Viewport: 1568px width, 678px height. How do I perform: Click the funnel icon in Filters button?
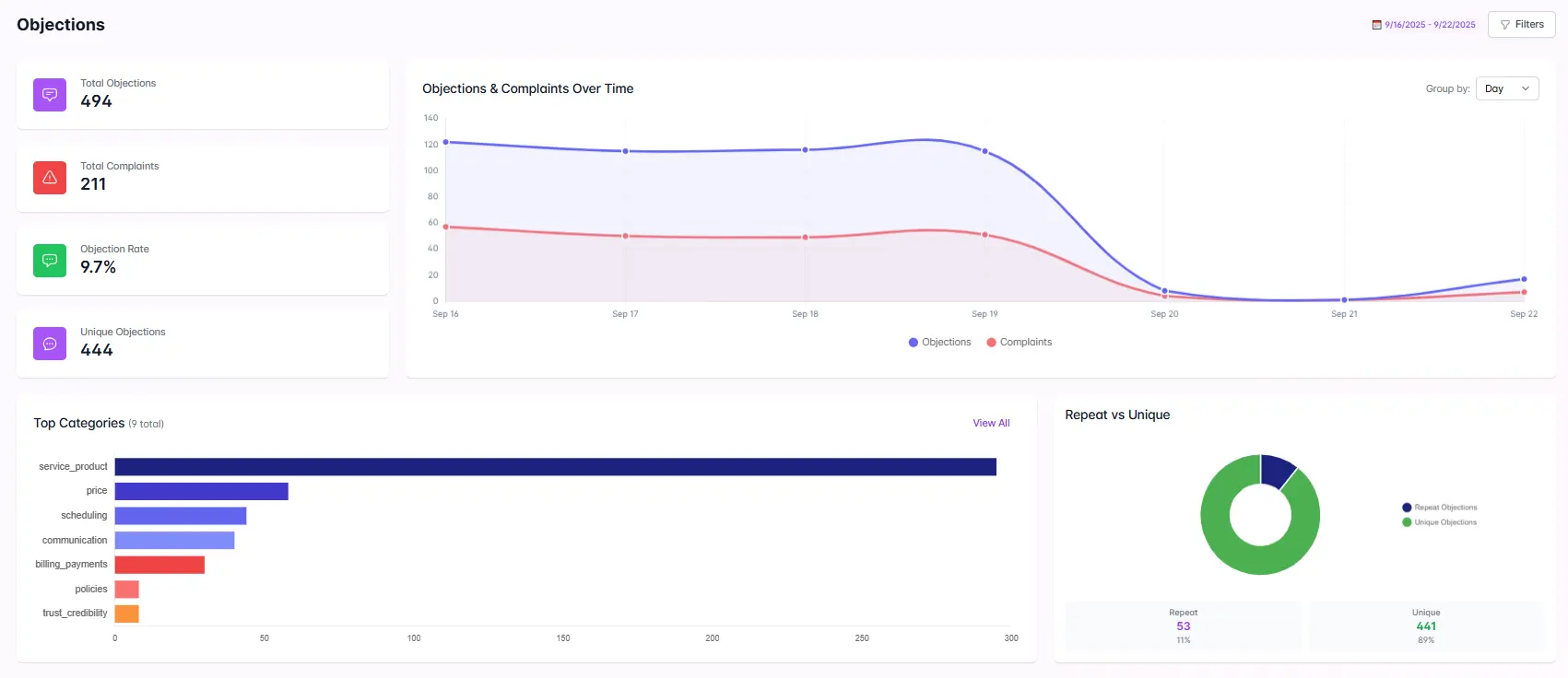[1505, 25]
